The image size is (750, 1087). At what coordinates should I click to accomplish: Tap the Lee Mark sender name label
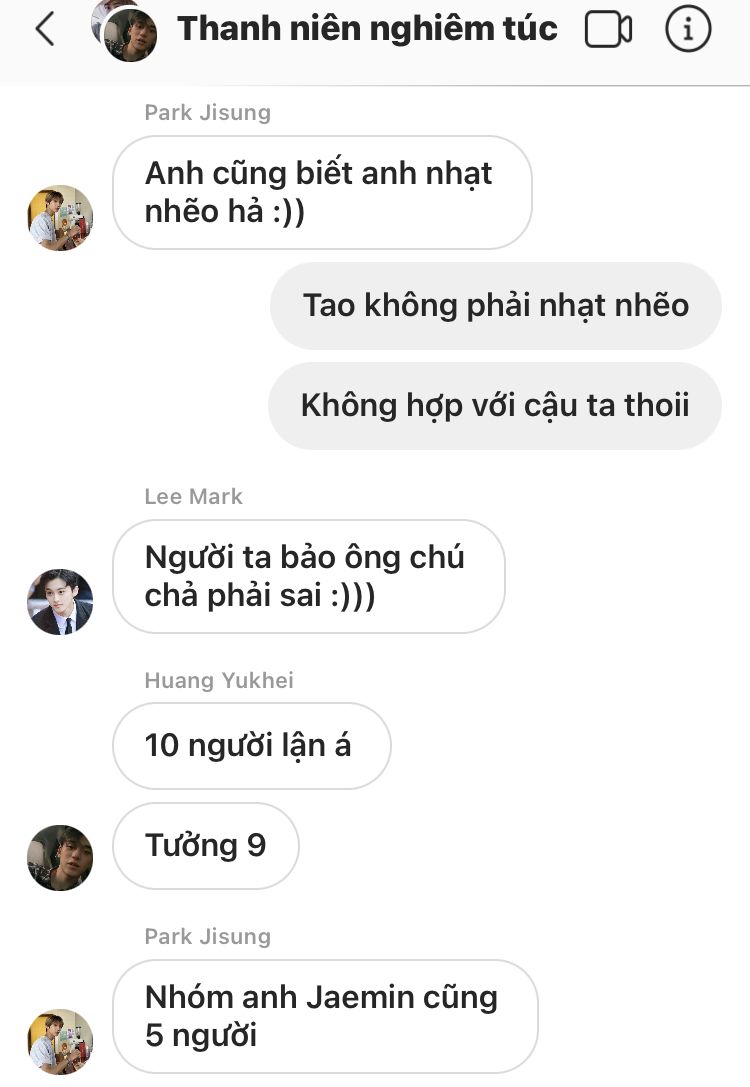(x=193, y=496)
